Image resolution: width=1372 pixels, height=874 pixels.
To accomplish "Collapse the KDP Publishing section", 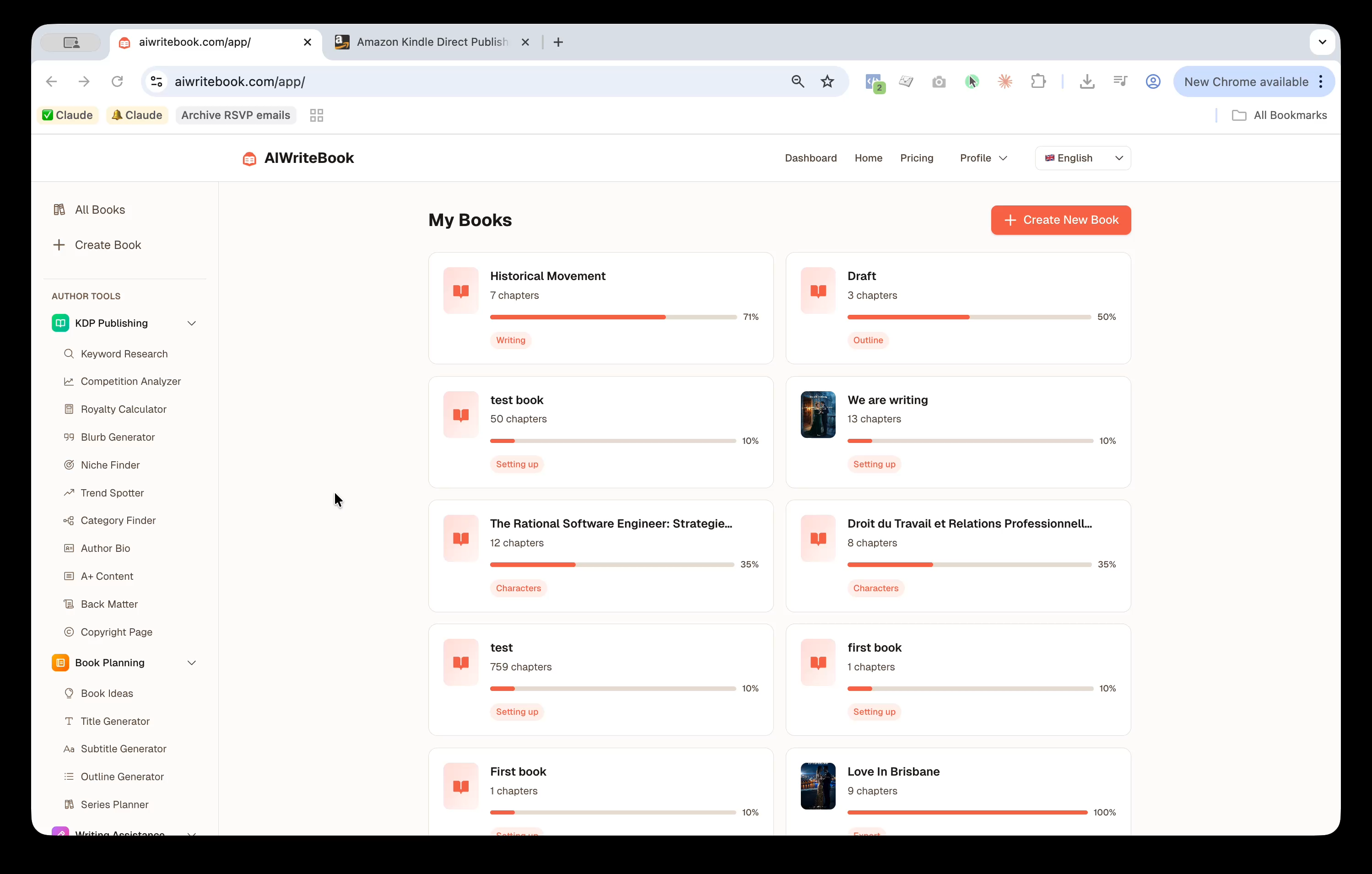I will [192, 323].
